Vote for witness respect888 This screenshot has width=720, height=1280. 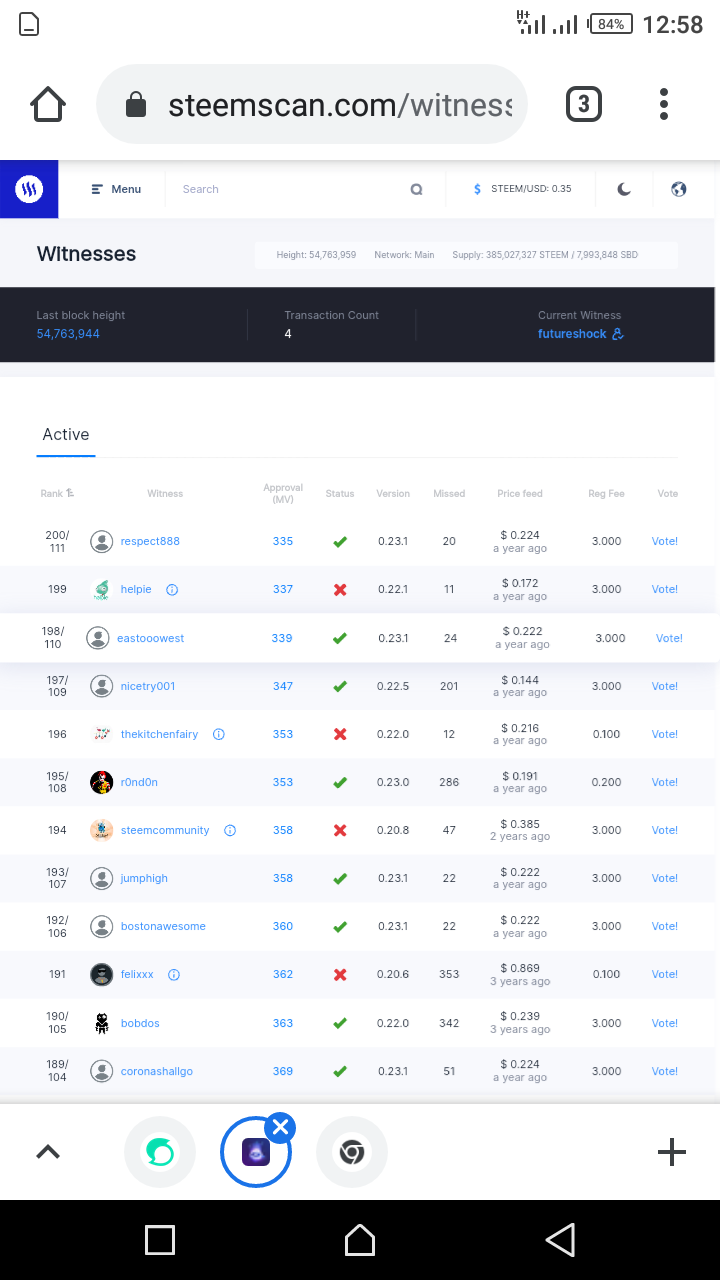point(665,542)
